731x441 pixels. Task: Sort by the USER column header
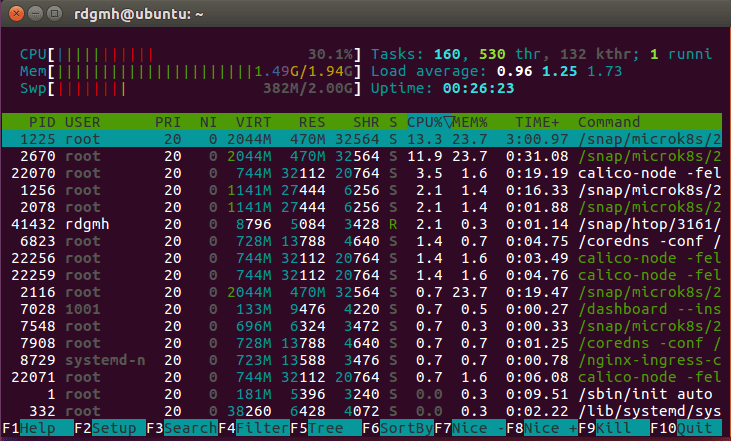pyautogui.click(x=83, y=122)
